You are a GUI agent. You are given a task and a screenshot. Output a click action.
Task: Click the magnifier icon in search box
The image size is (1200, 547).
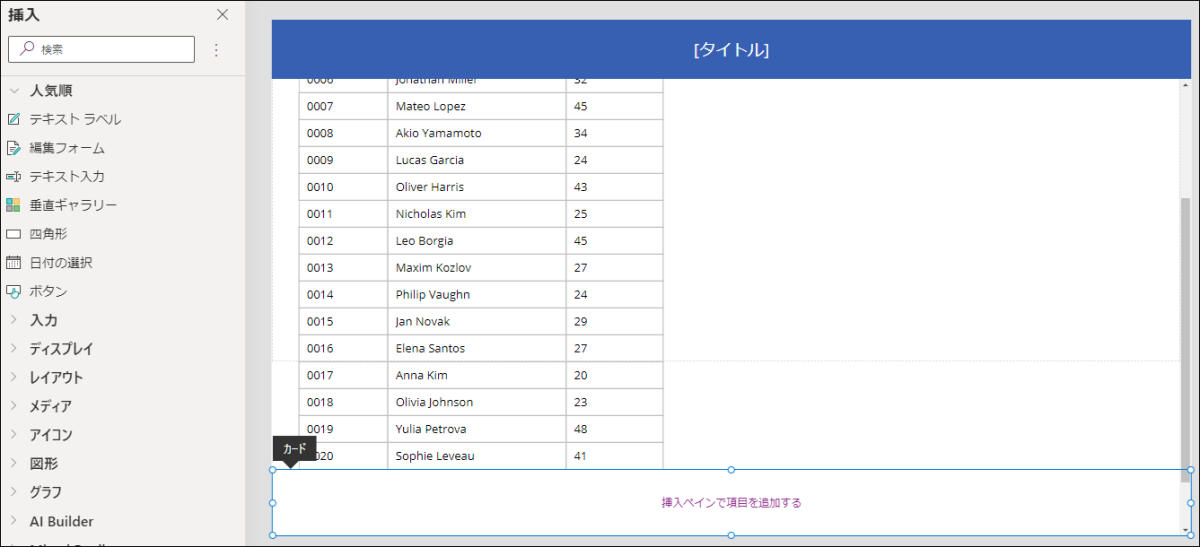[27, 48]
